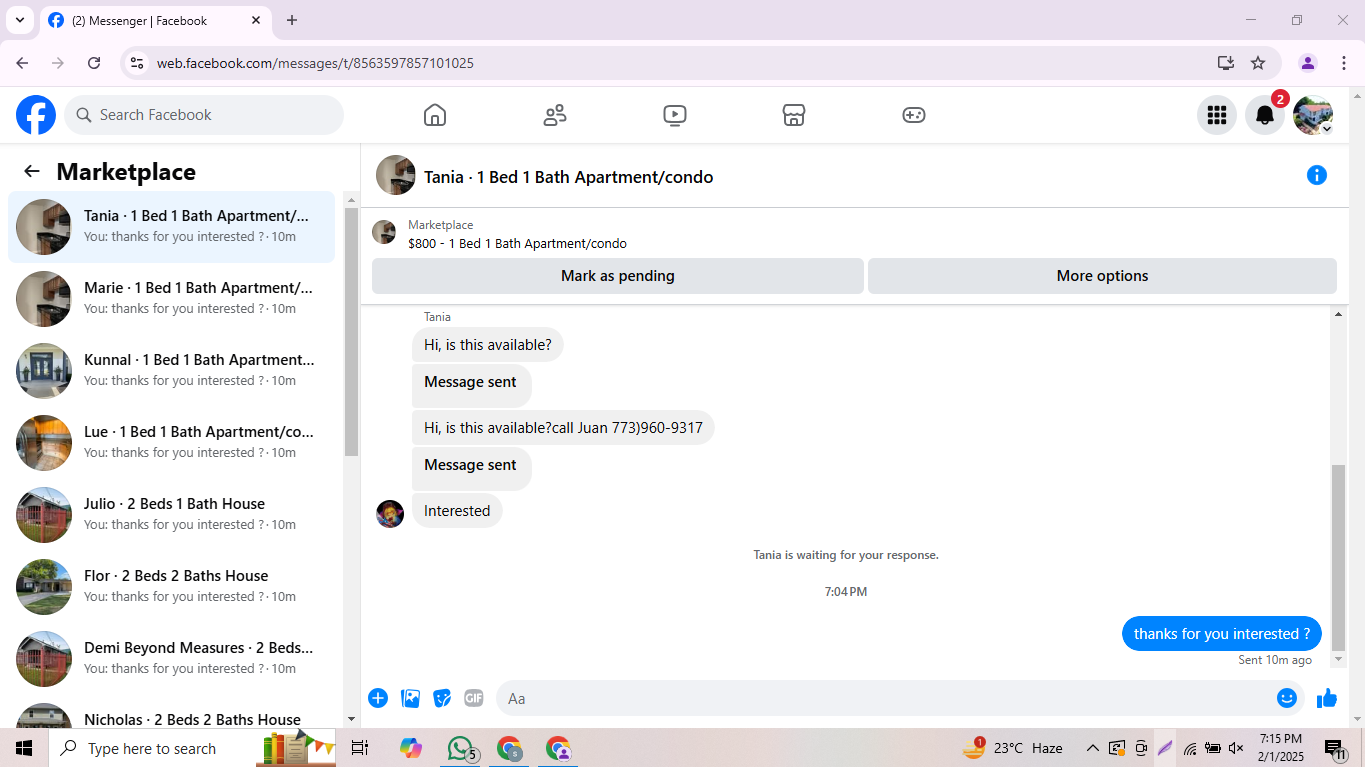The height and width of the screenshot is (767, 1365).
Task: Open Lue conversation in list
Action: click(x=172, y=443)
